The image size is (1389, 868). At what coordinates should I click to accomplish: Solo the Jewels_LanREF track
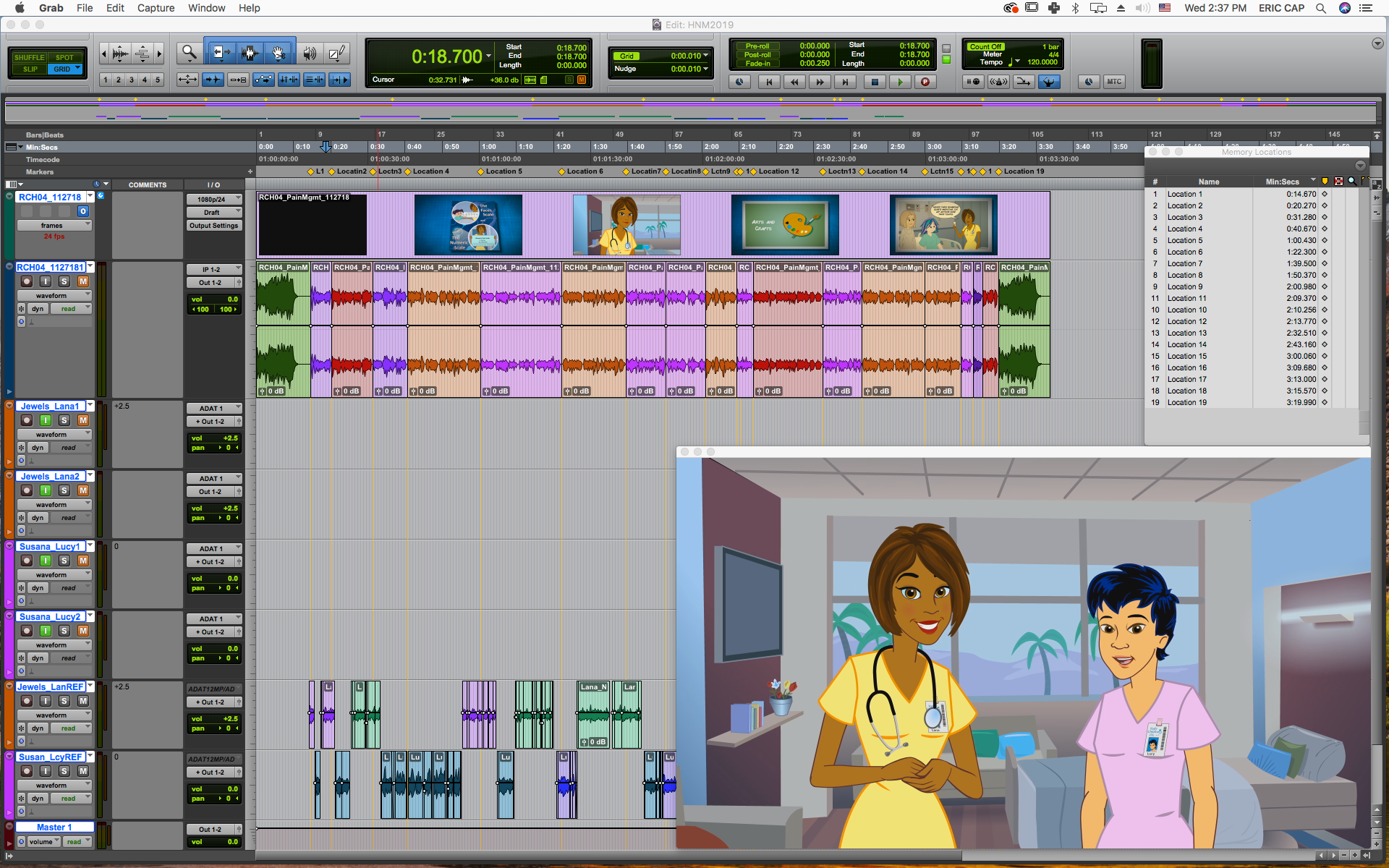64,701
